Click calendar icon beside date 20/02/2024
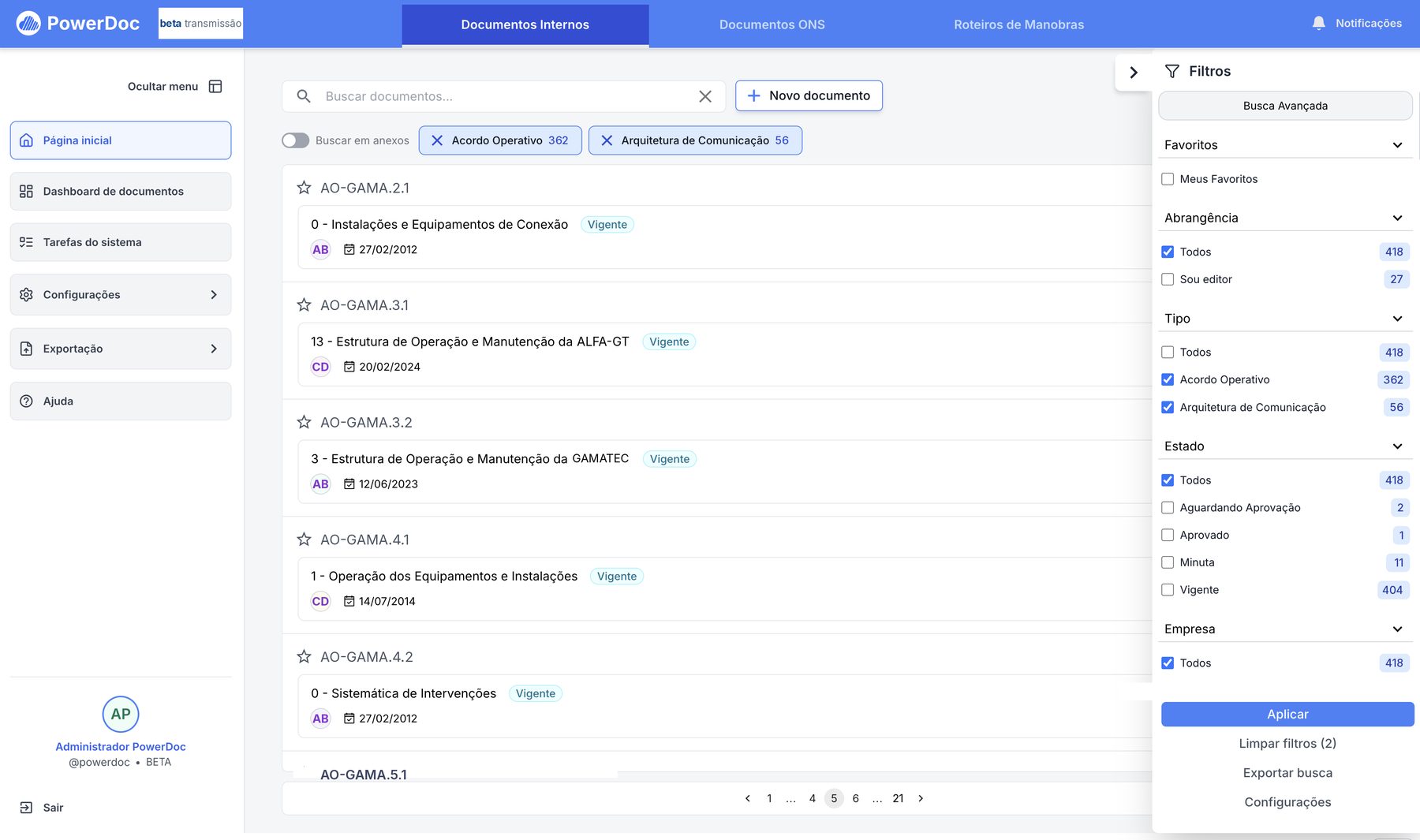The height and width of the screenshot is (840, 1420). click(349, 367)
